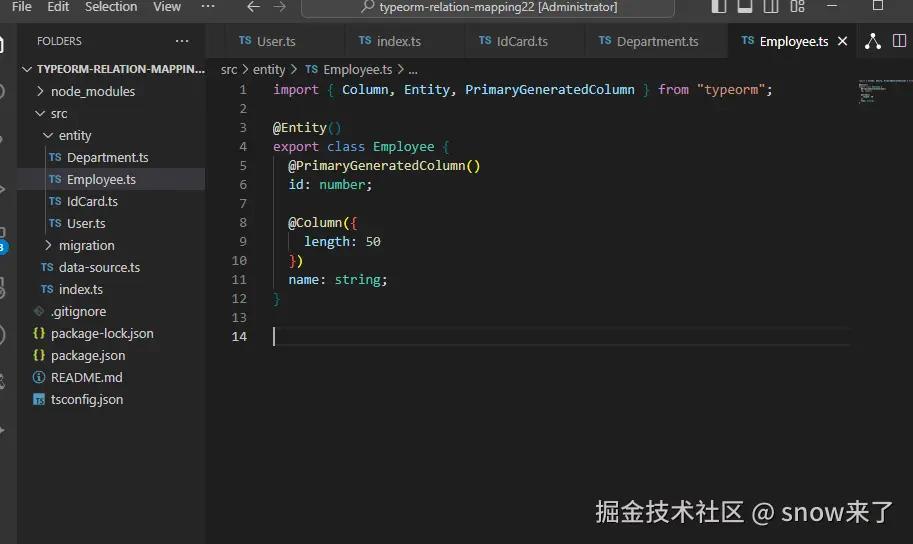Toggle the primary side bar layout icon

point(719,6)
